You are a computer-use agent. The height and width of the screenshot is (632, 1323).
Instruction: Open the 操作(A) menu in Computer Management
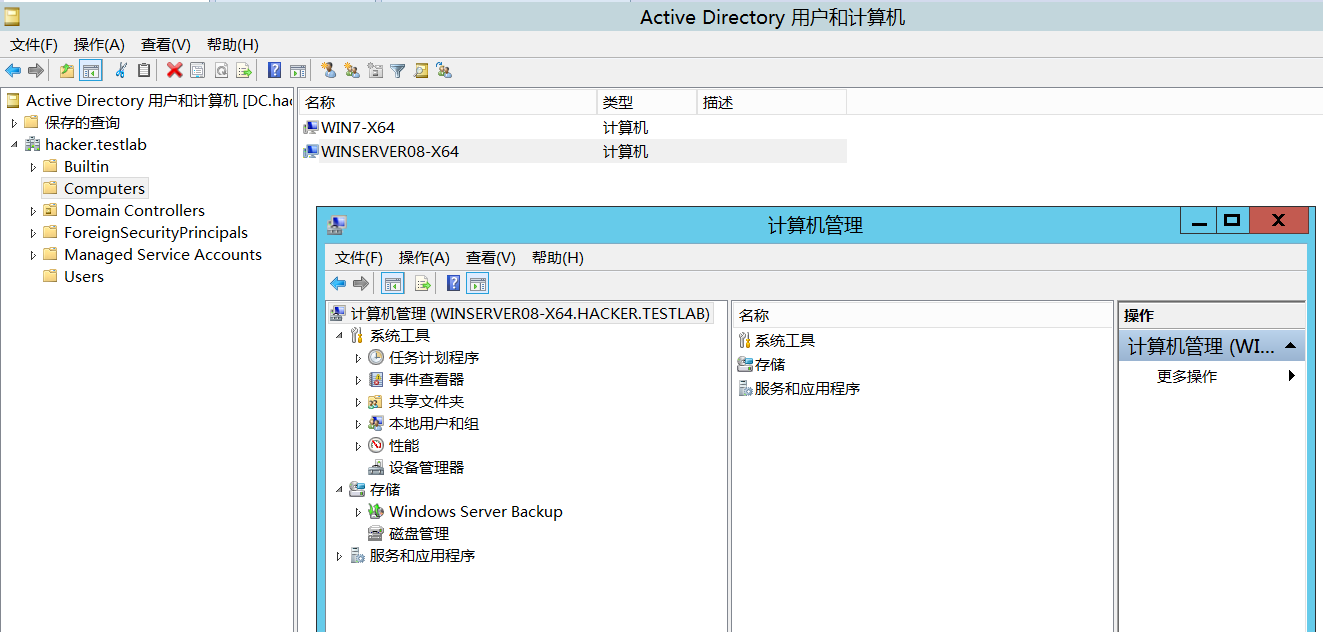[424, 257]
